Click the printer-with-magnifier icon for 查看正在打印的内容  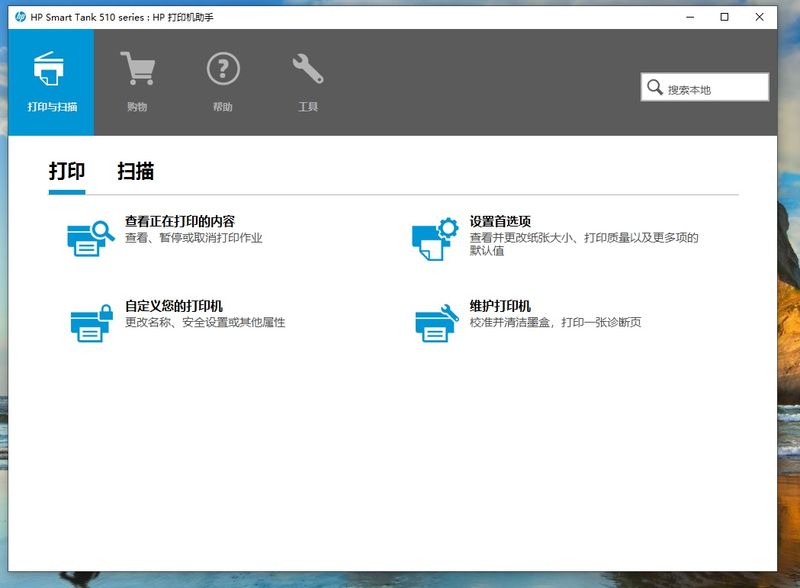click(x=90, y=238)
